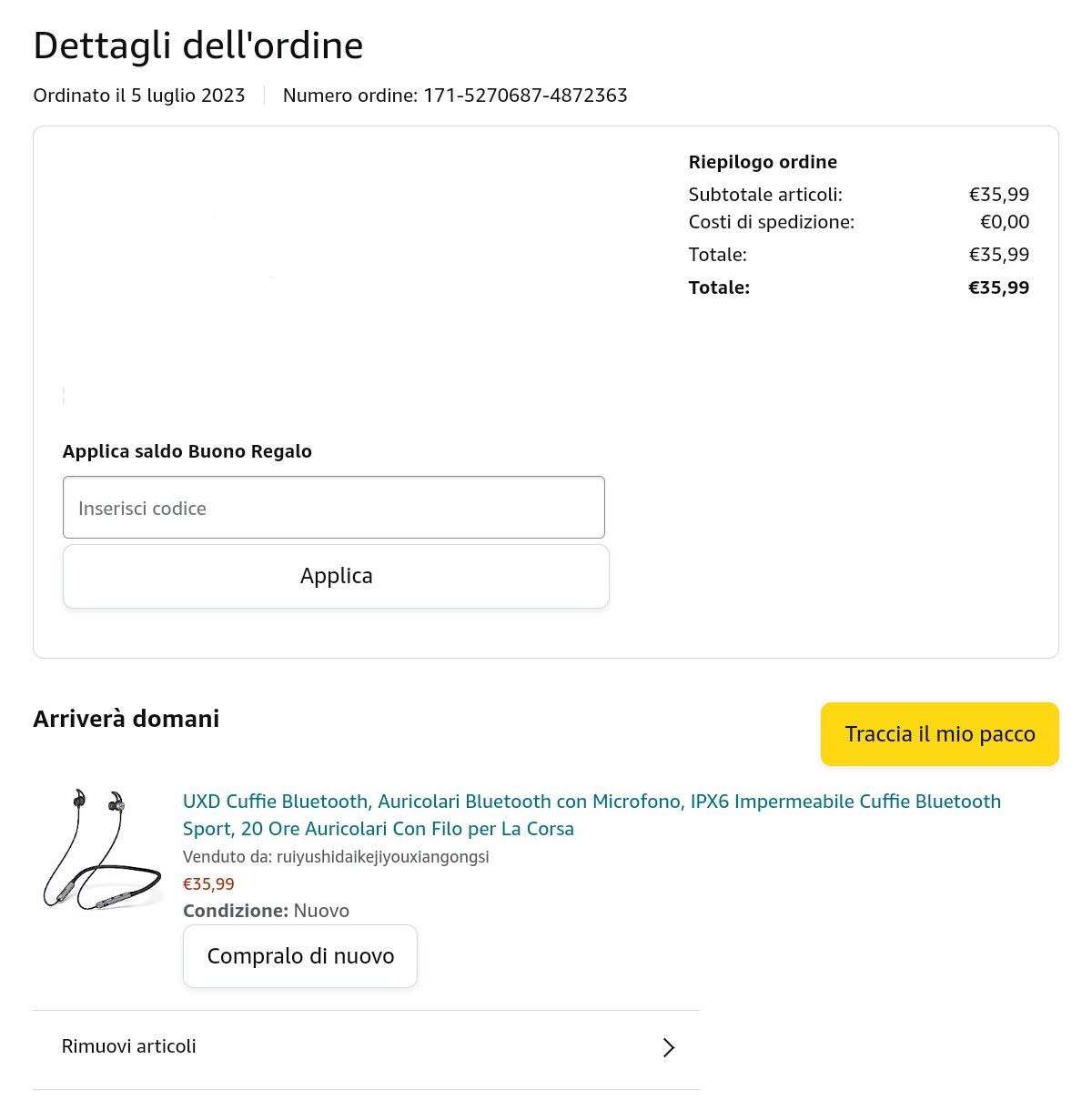Click the Riepilogo ordine heading
The width and height of the screenshot is (1092, 1100).
tap(763, 162)
